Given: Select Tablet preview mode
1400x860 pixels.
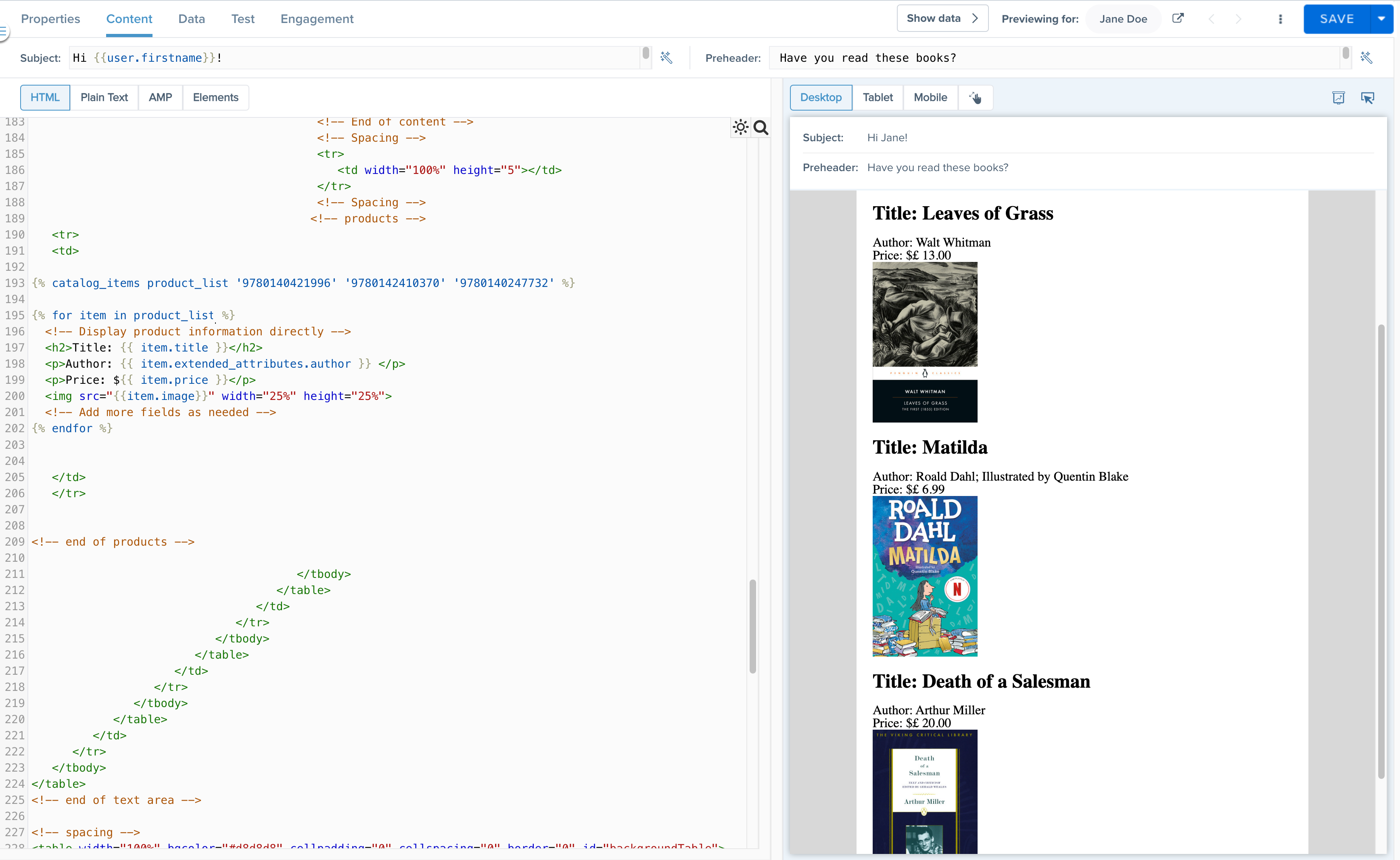Looking at the screenshot, I should pos(878,97).
